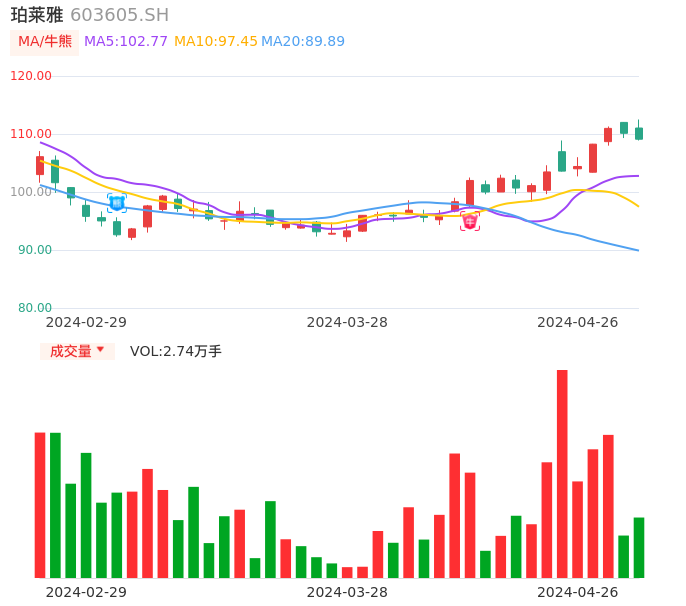Image resolution: width=686 pixels, height=606 pixels.
Task: Toggle the MA10 line legend
Action: click(x=216, y=42)
